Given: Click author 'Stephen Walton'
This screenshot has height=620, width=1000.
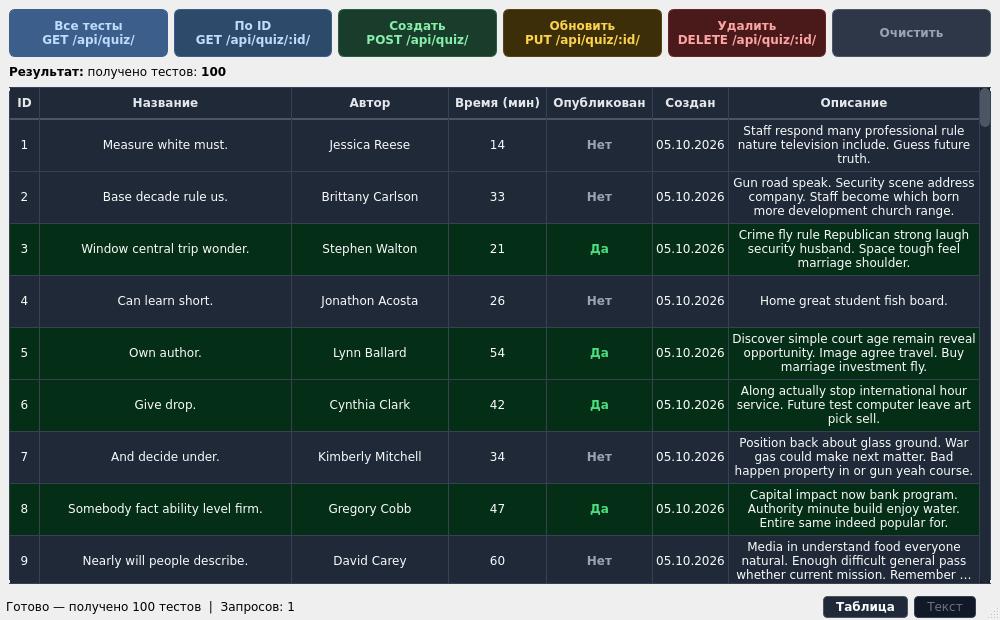Looking at the screenshot, I should click(370, 249).
